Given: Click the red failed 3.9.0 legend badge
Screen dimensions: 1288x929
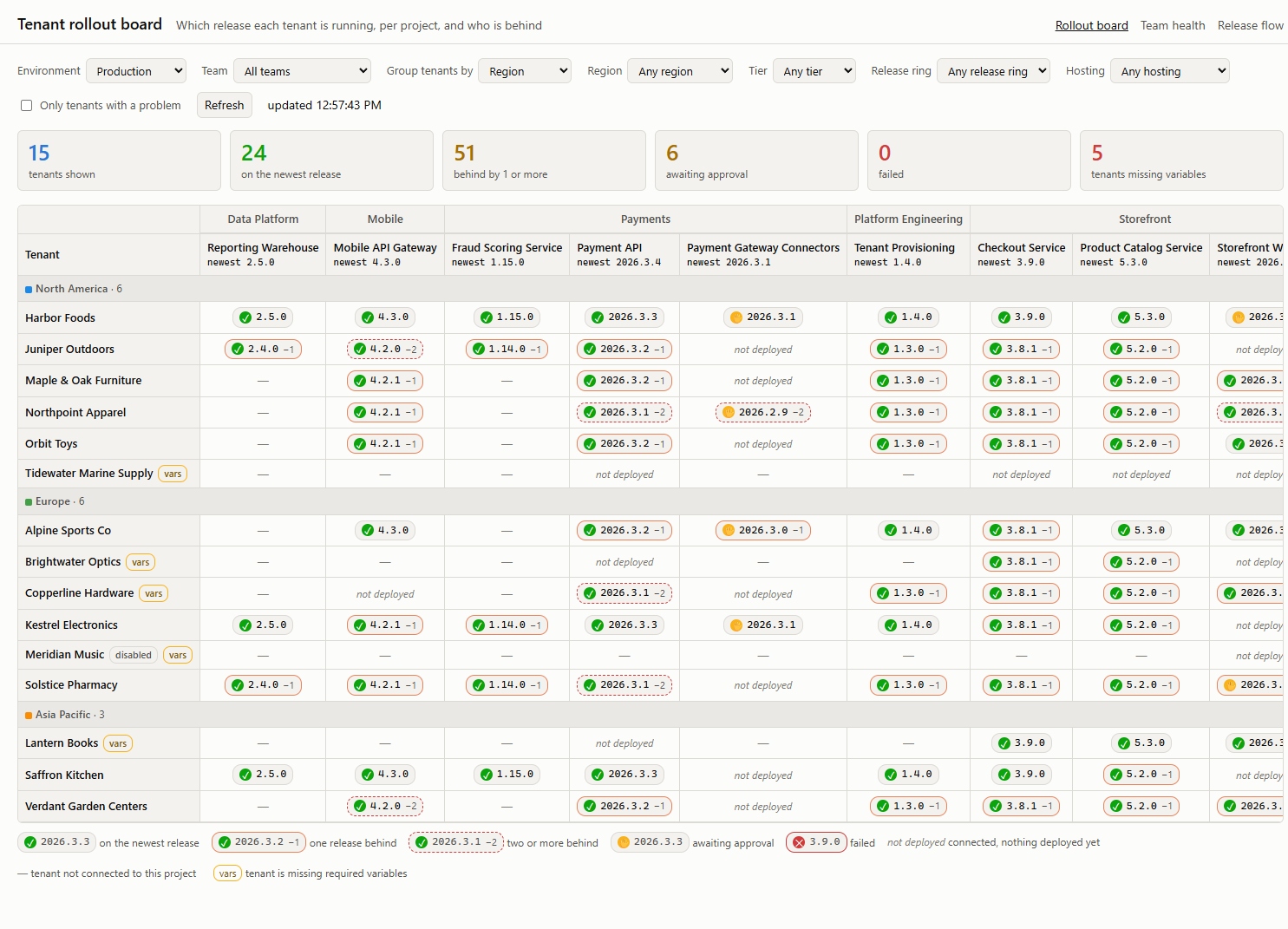Looking at the screenshot, I should [x=816, y=842].
